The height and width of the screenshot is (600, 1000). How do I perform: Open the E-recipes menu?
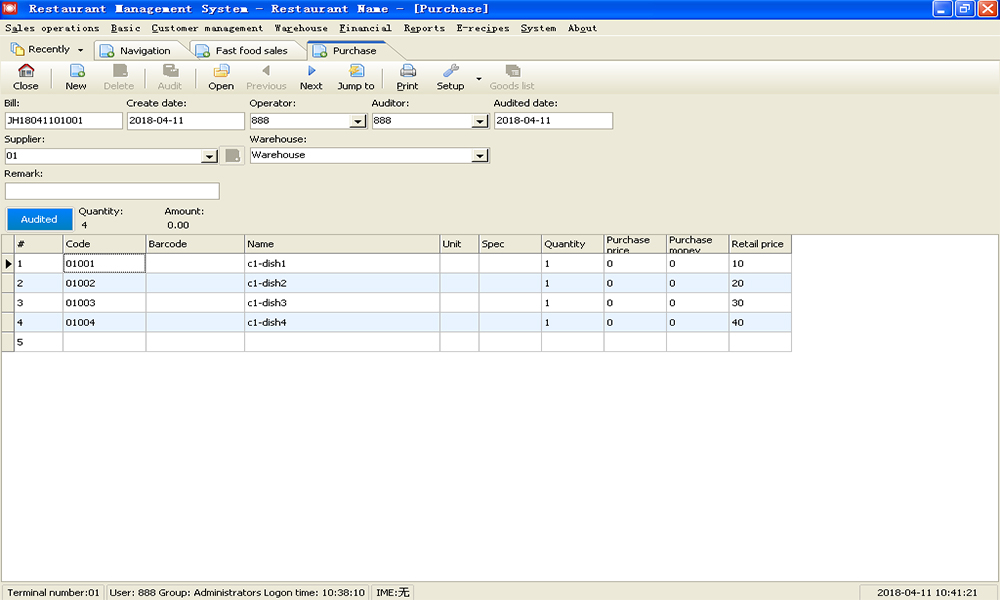pyautogui.click(x=483, y=28)
